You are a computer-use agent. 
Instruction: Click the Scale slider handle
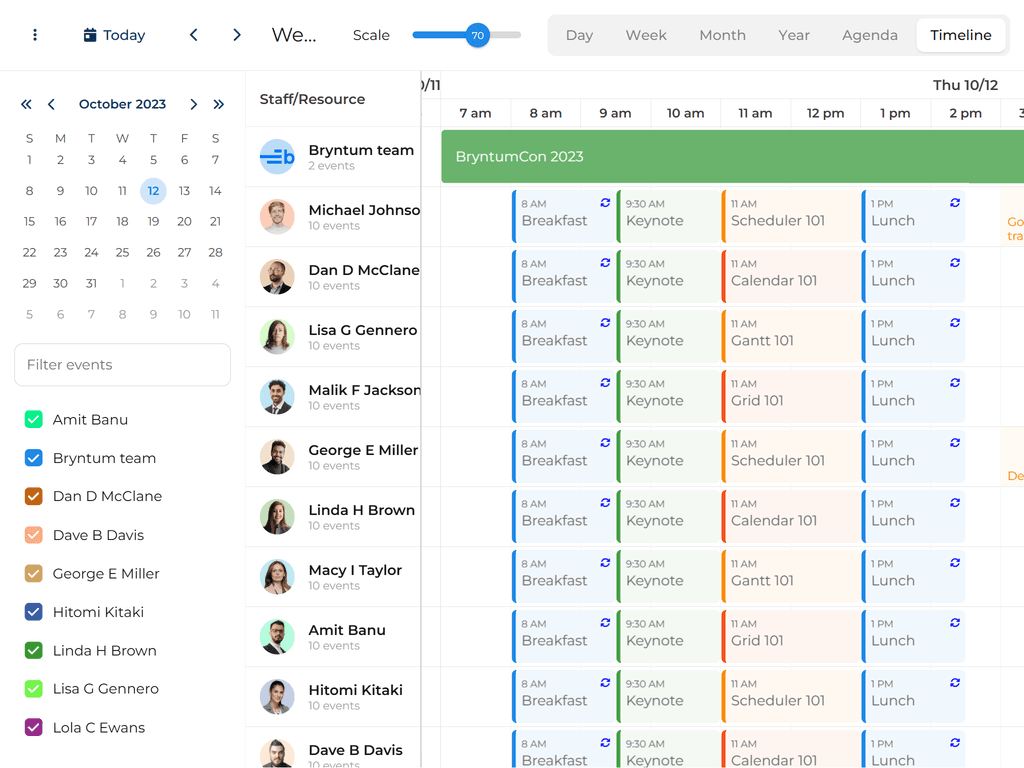point(478,35)
